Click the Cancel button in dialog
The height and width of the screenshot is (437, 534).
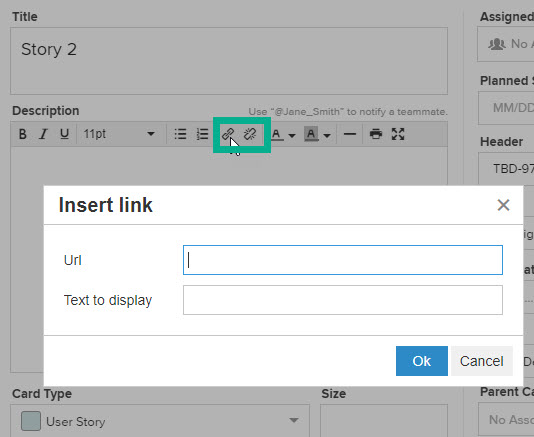tap(482, 361)
